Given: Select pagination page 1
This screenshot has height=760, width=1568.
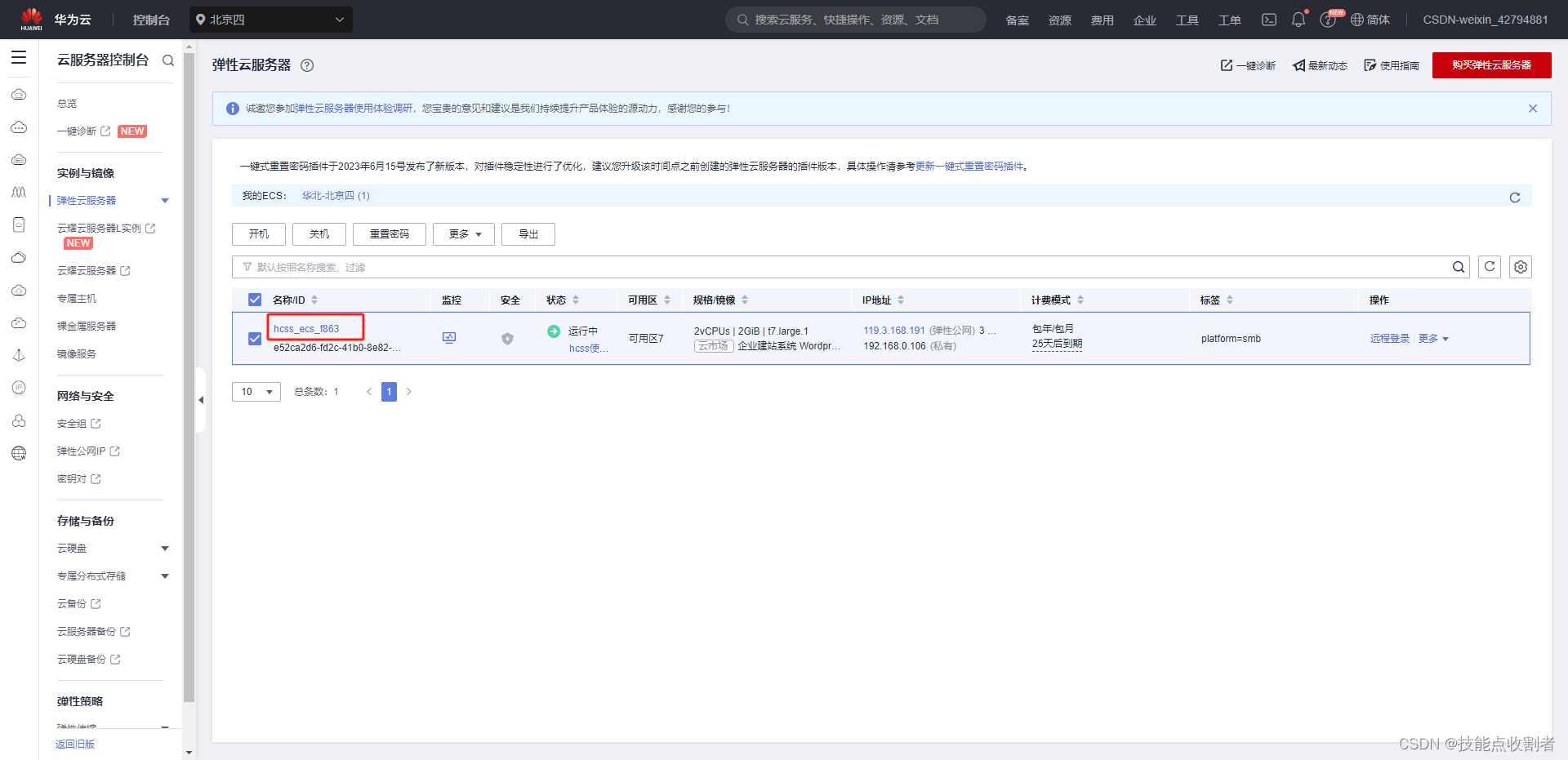Looking at the screenshot, I should pyautogui.click(x=389, y=392).
